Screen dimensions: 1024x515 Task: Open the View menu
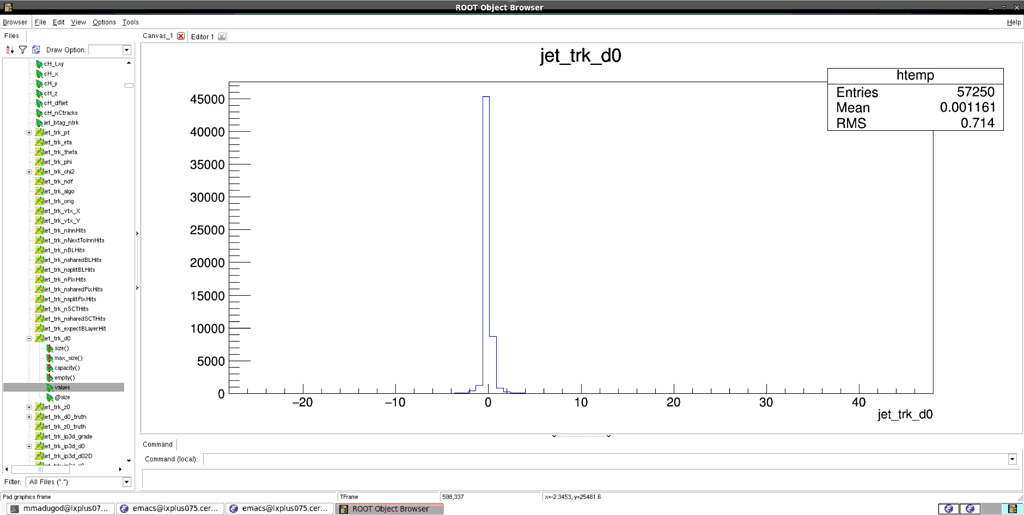coord(78,22)
